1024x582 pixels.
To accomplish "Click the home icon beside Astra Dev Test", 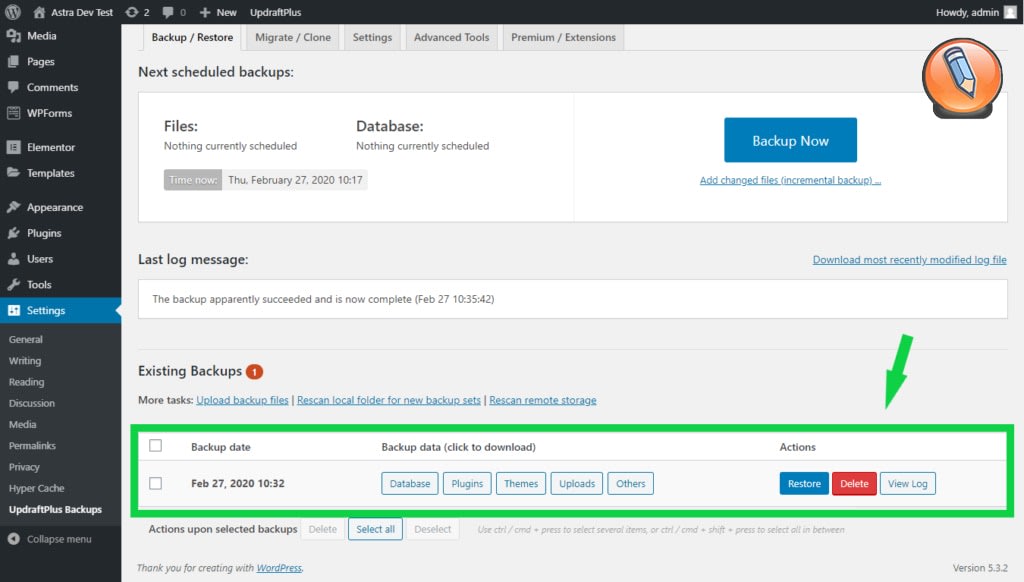I will tap(39, 12).
